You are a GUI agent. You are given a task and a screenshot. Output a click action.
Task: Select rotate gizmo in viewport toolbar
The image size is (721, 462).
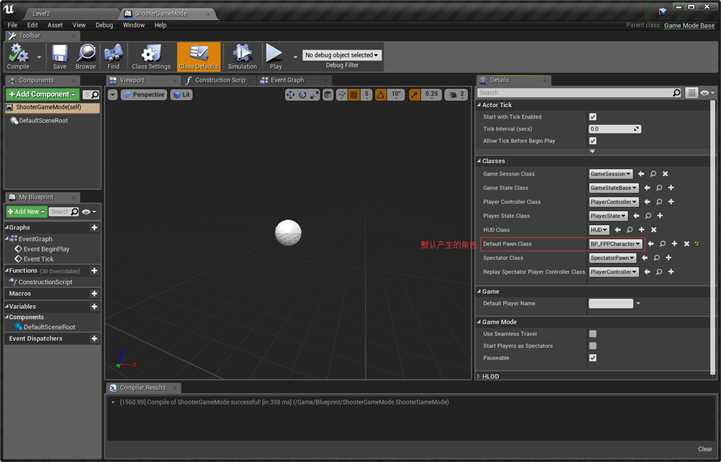coord(303,95)
